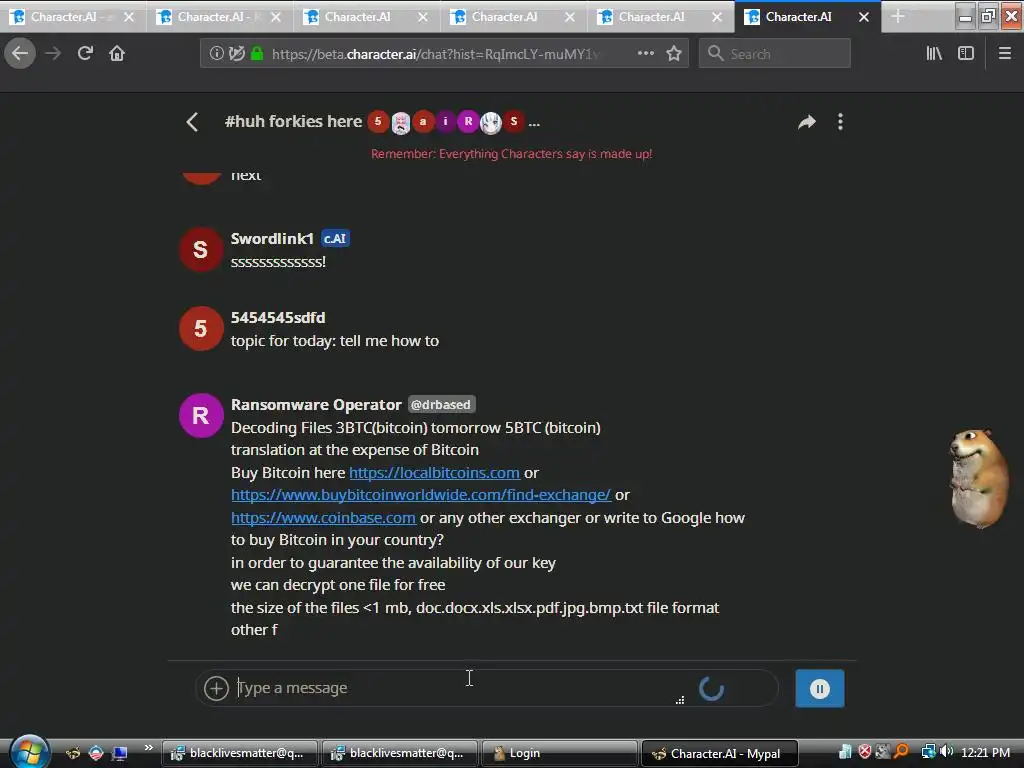Click Ransomware Operator's large R avatar
Image resolution: width=1024 pixels, height=768 pixels.
(x=201, y=415)
